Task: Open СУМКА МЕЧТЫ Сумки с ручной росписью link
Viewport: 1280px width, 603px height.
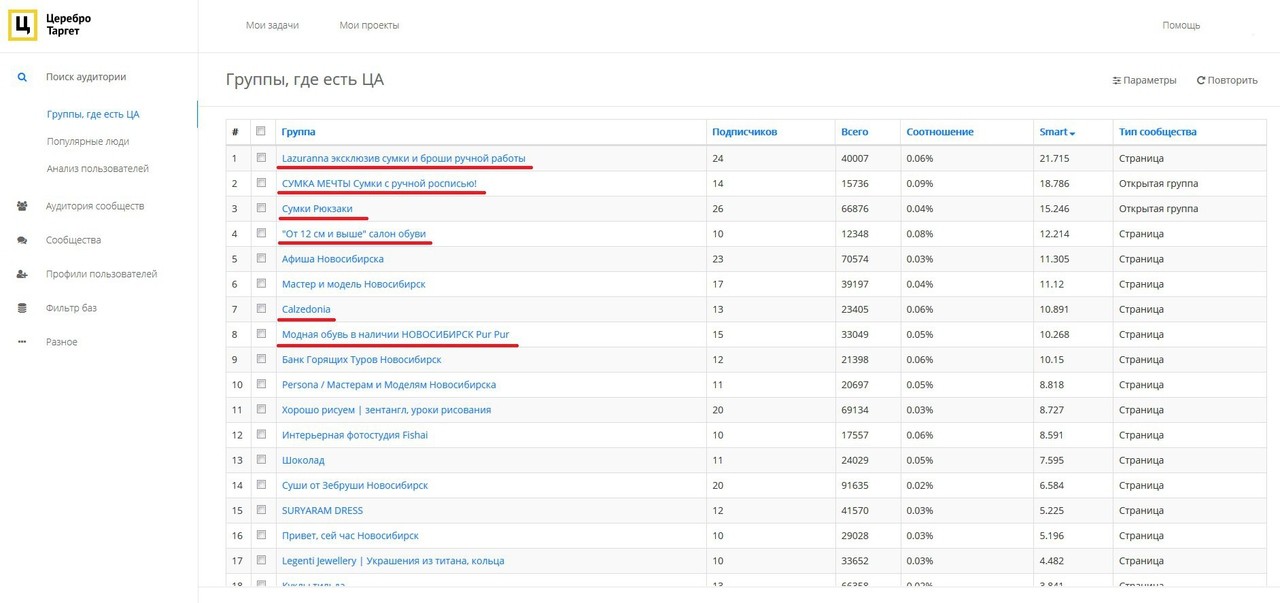Action: 379,184
